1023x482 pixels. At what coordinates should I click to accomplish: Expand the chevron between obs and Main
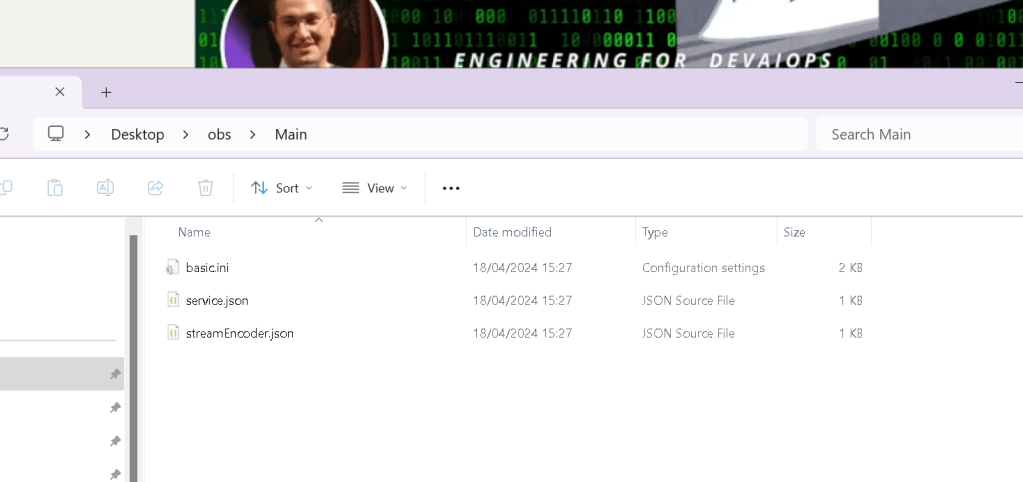tap(252, 134)
